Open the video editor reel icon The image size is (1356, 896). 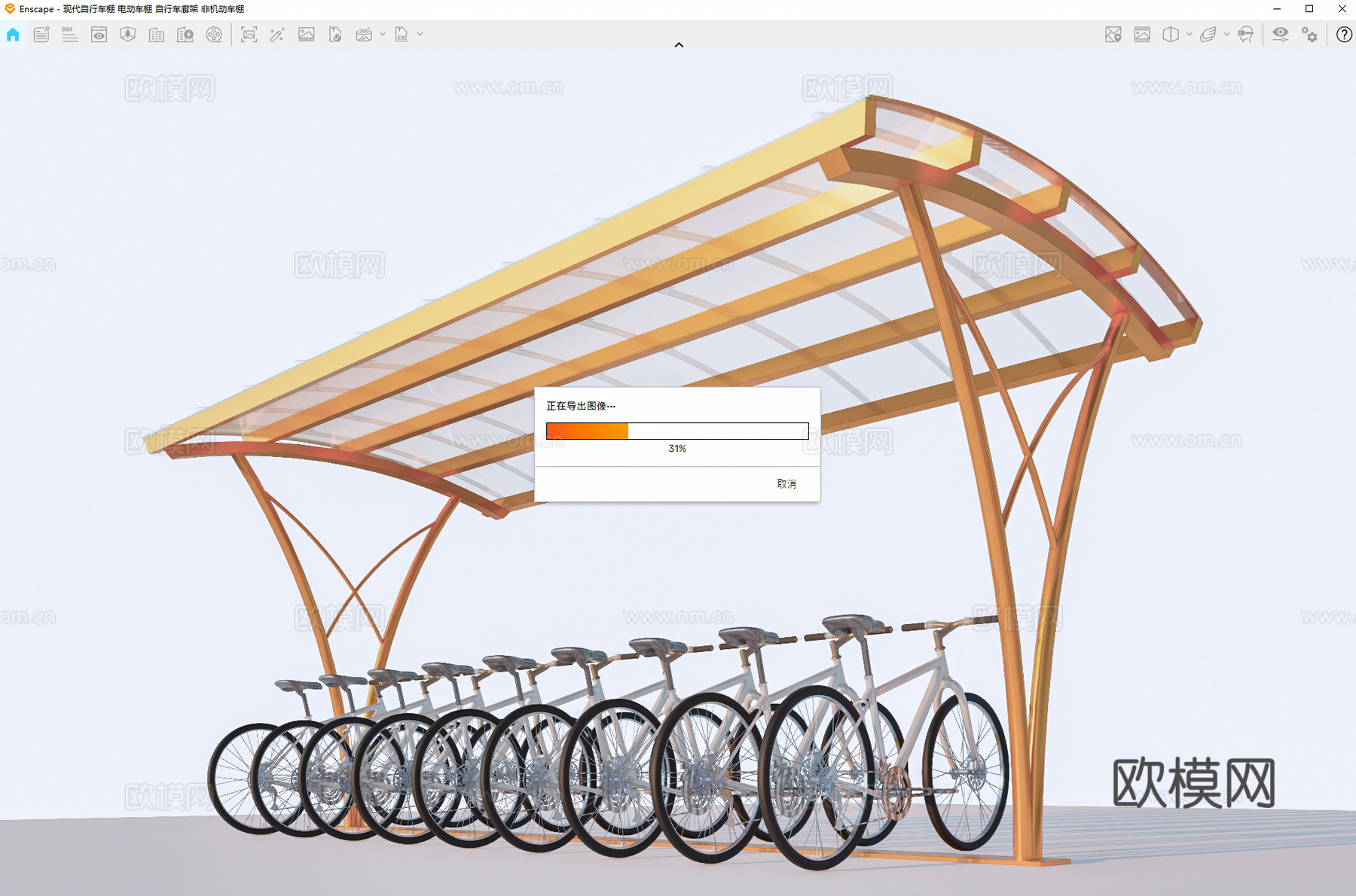[214, 35]
